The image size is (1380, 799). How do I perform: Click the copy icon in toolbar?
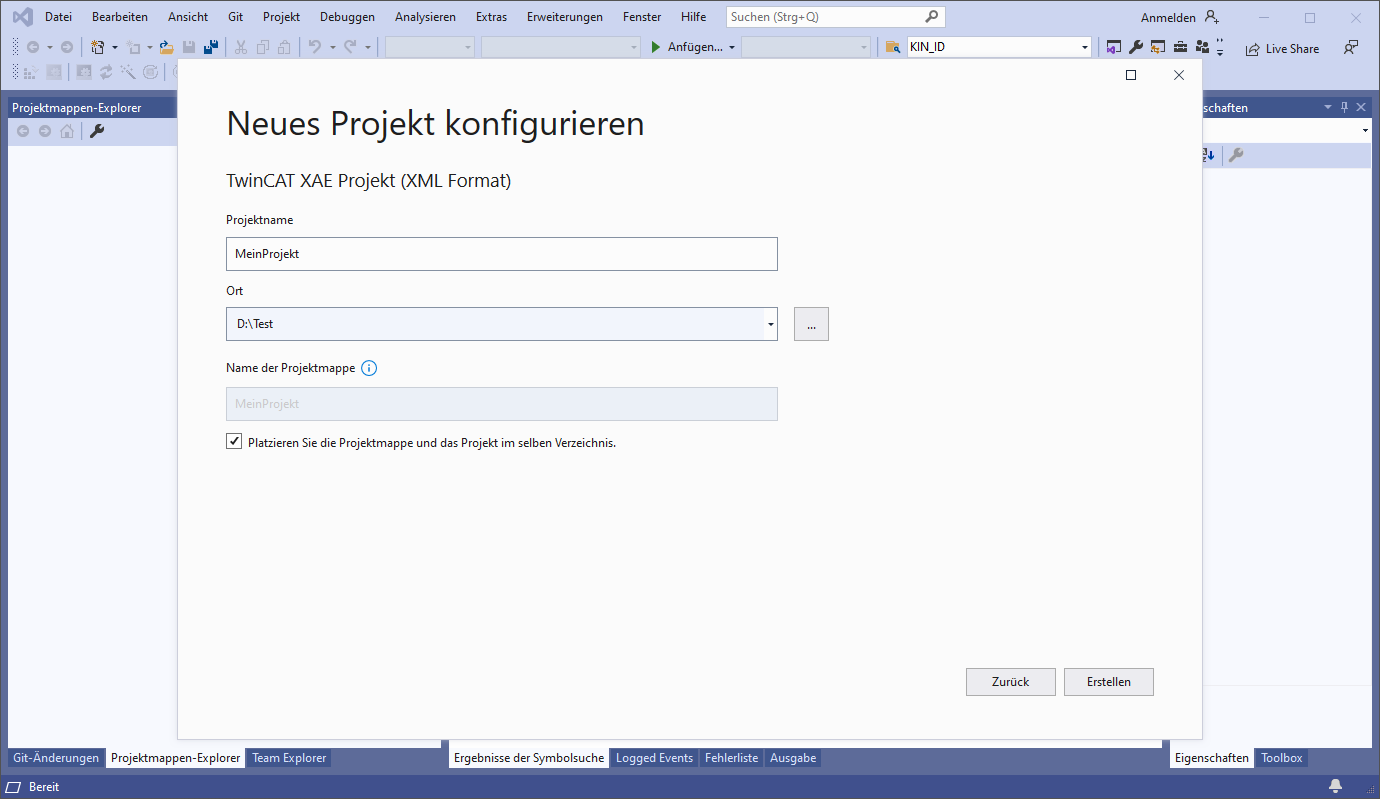[263, 47]
